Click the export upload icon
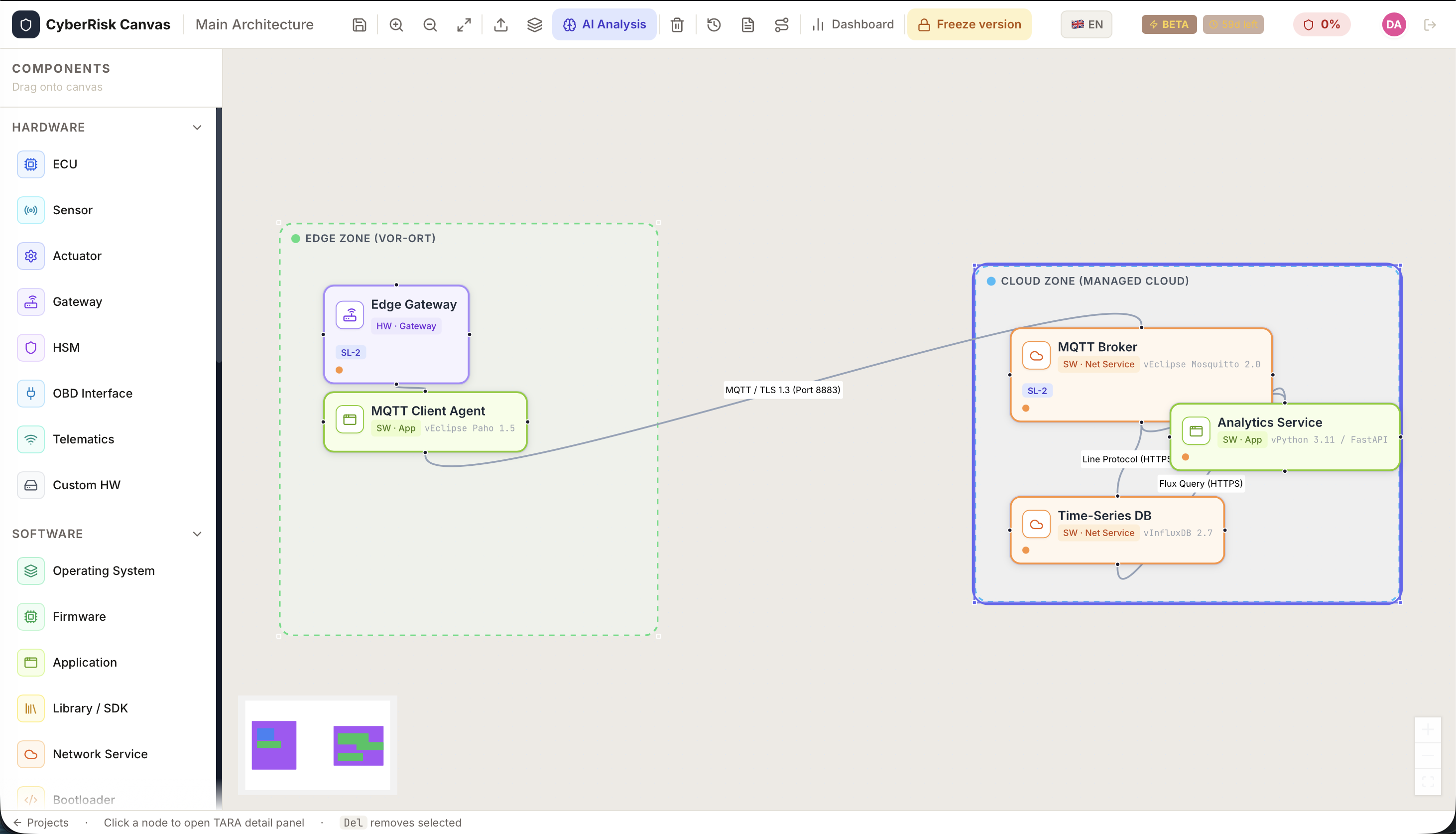This screenshot has width=1456, height=834. pos(501,24)
